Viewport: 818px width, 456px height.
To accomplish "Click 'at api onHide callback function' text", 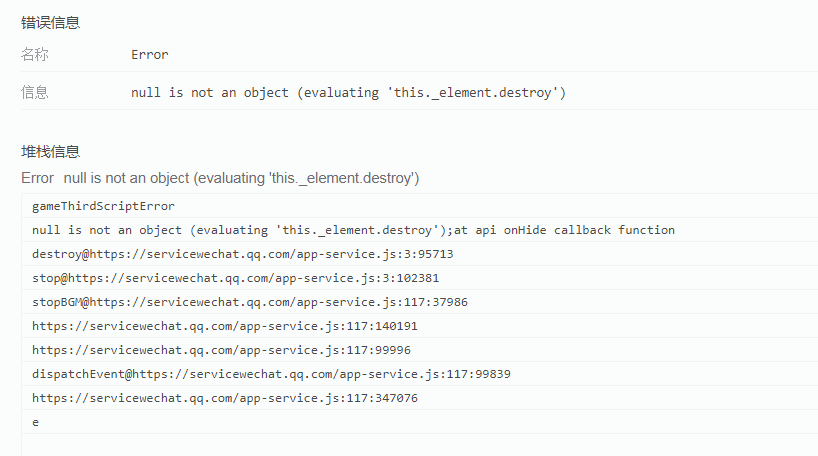I will [x=565, y=230].
